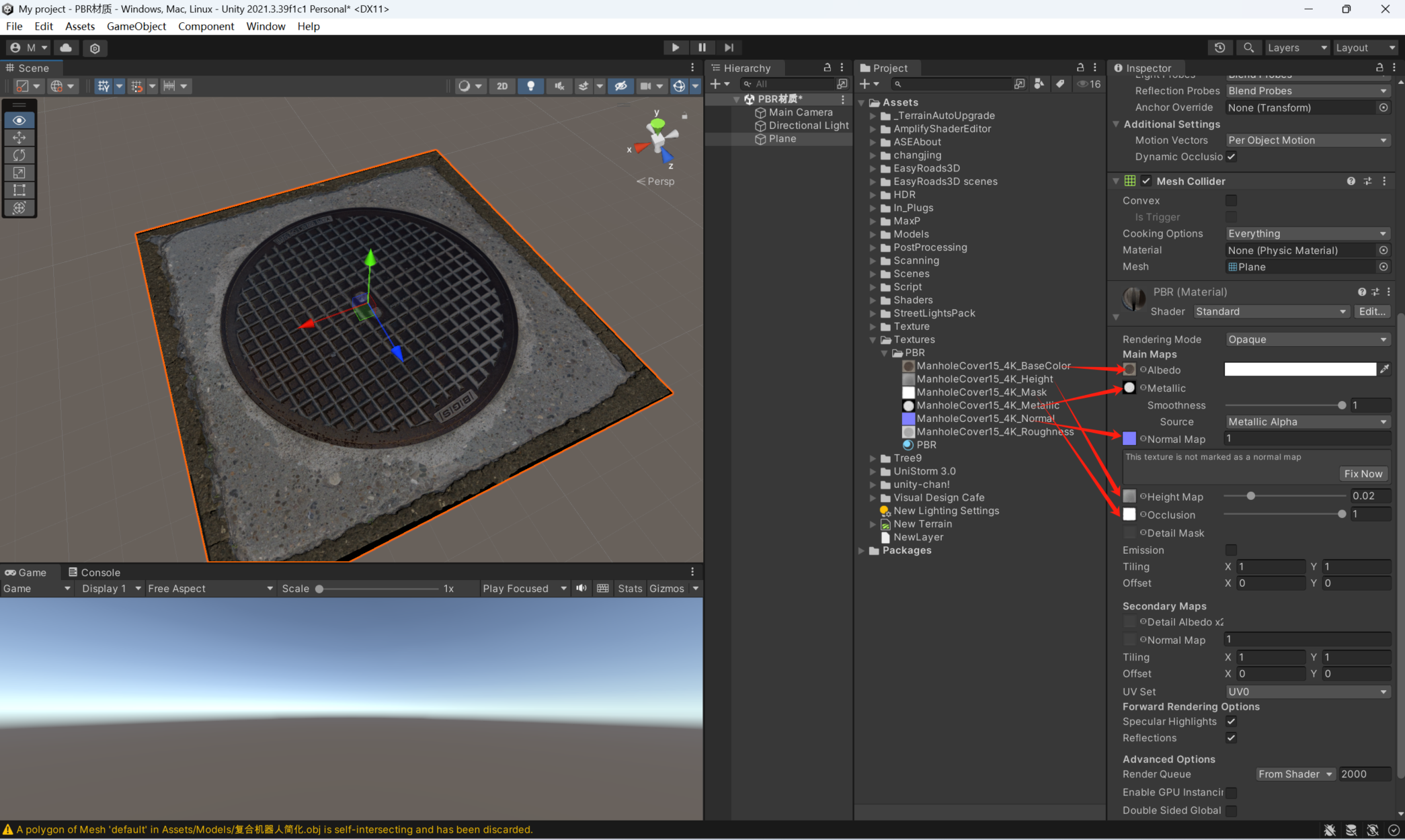This screenshot has height=840, width=1405.
Task: Select the Rect Transform tool
Action: pyautogui.click(x=19, y=190)
